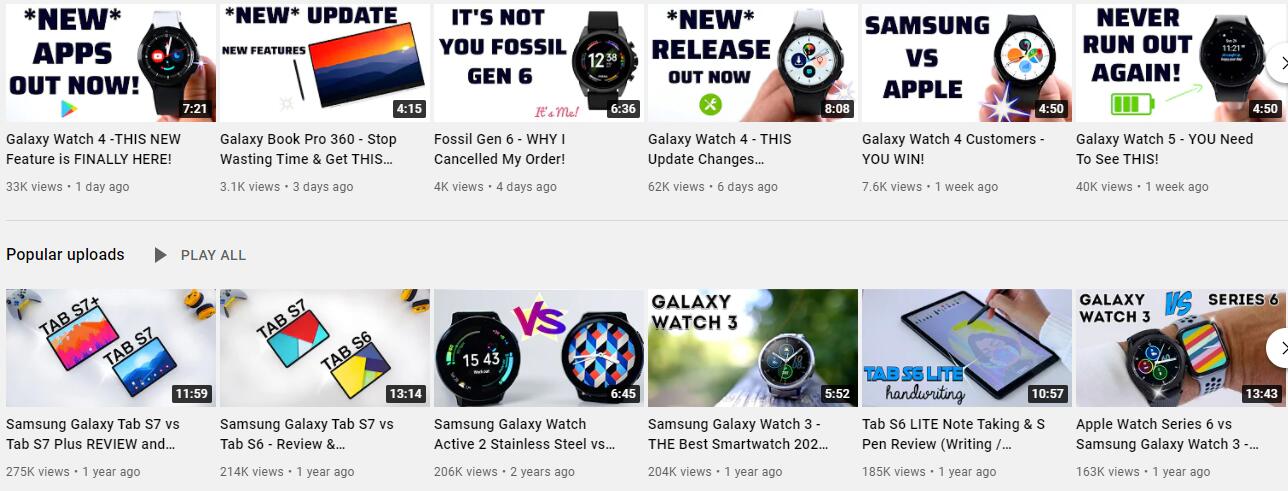Screen dimensions: 1288x491
Task: Click title 'Galaxy Watch 5 - YOU Need To See'
Action: point(1165,149)
